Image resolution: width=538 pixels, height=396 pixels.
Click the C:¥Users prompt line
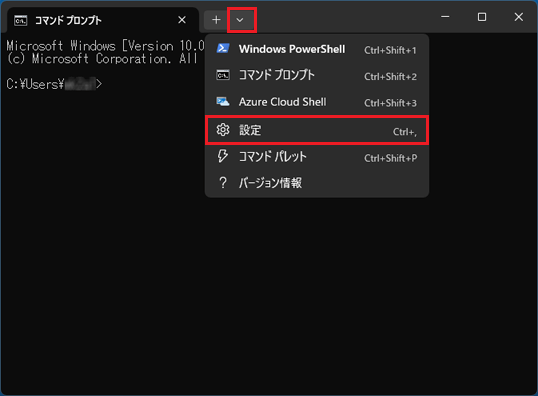(x=54, y=84)
